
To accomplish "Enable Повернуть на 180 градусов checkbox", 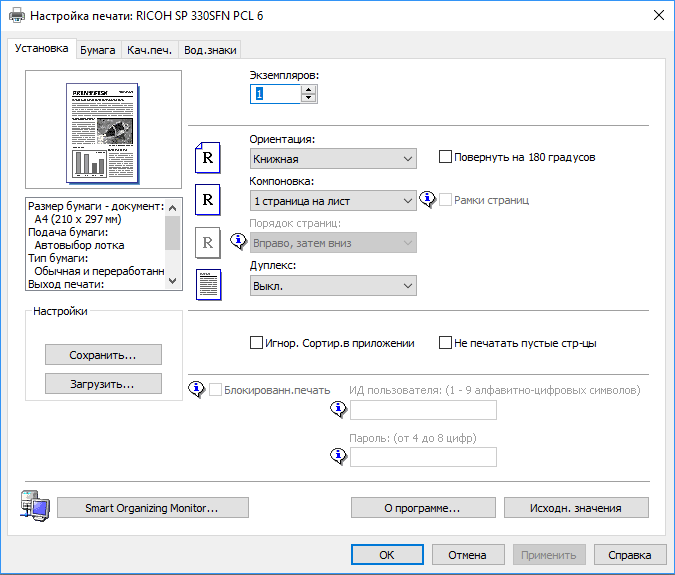I will coord(446,157).
